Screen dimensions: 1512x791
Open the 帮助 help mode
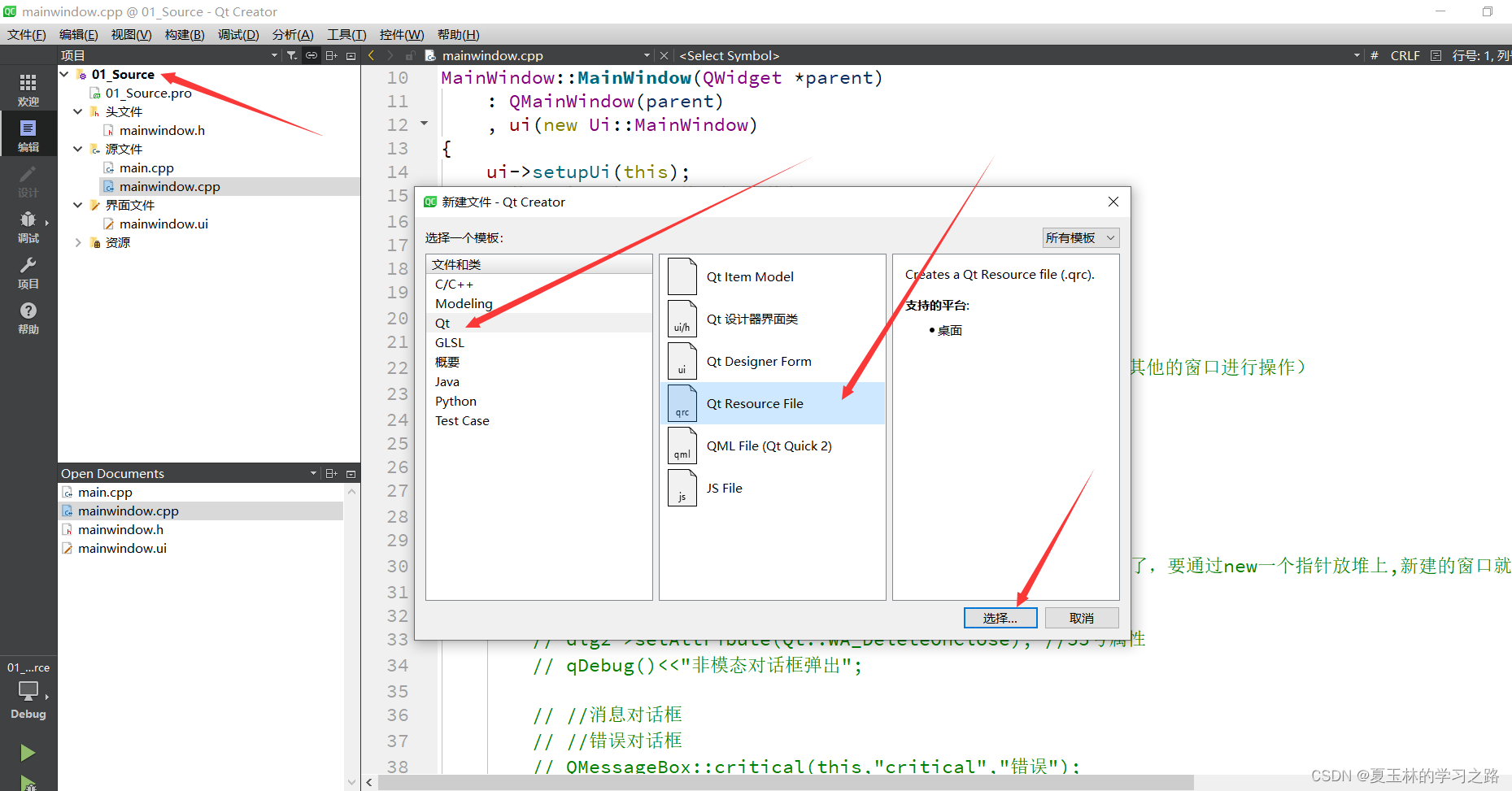pyautogui.click(x=28, y=317)
